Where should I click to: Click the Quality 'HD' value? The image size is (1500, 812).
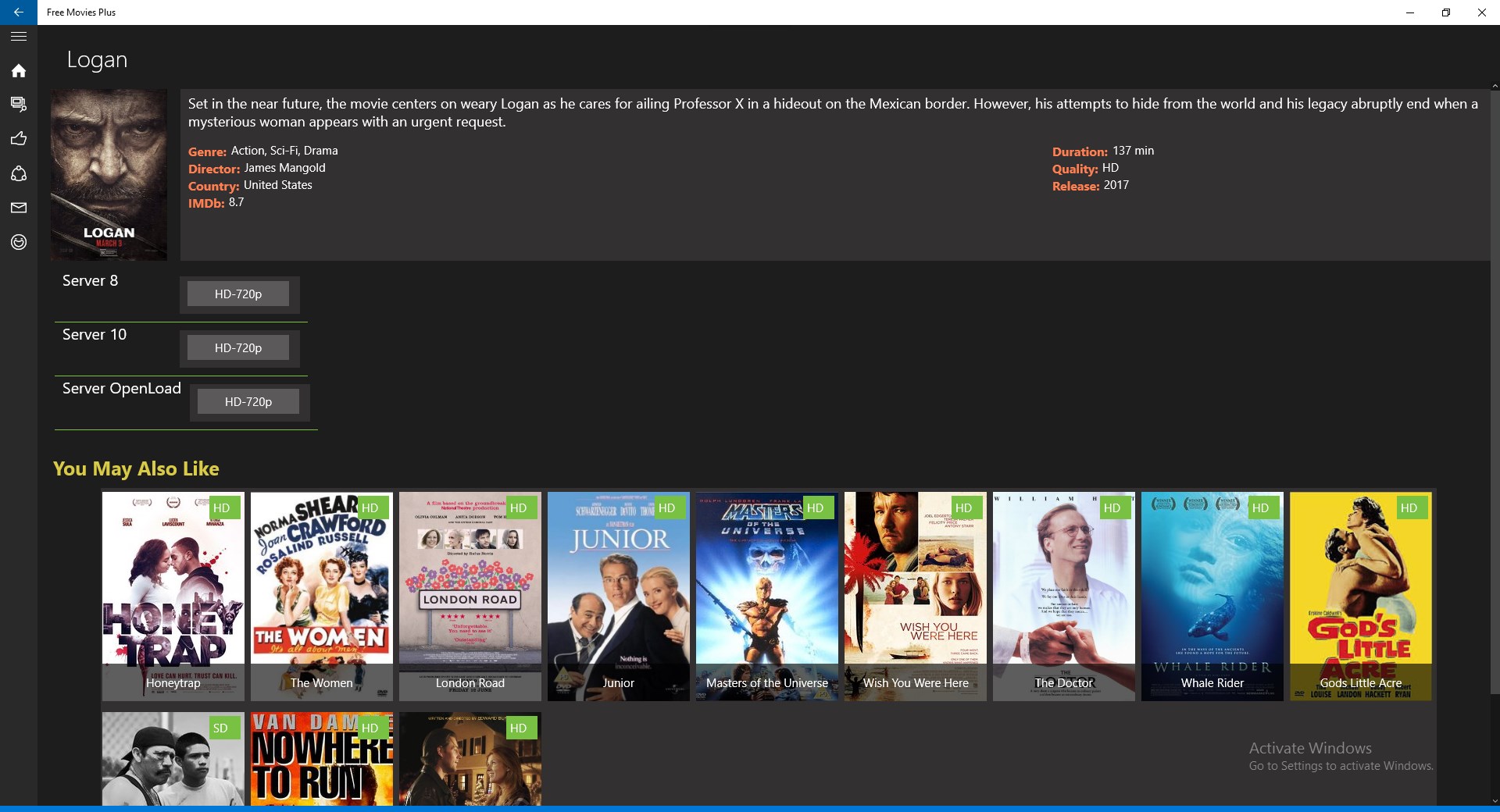pyautogui.click(x=1110, y=168)
